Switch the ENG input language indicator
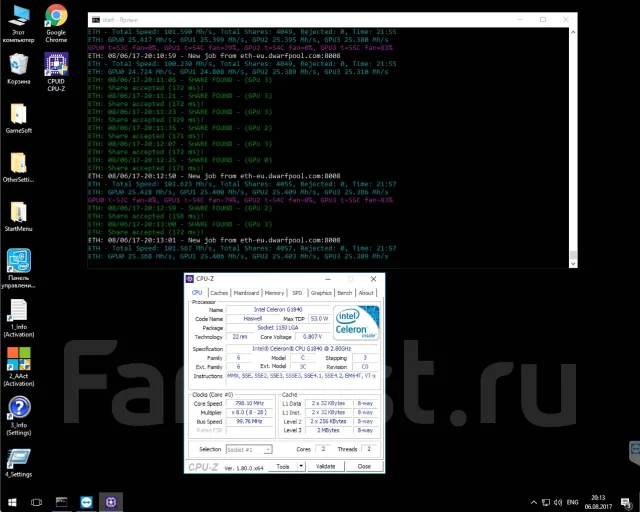The width and height of the screenshot is (640, 512). click(x=573, y=502)
